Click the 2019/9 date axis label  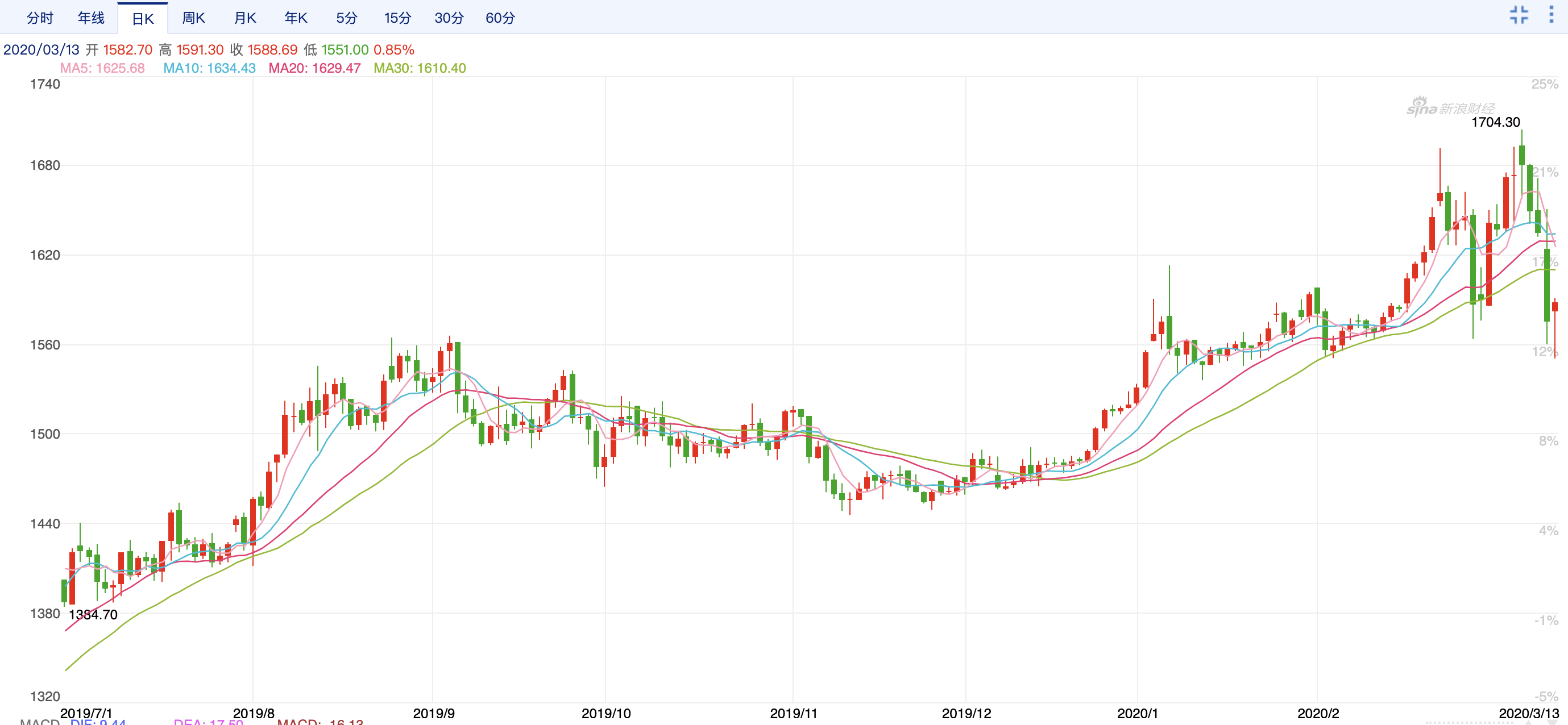(x=434, y=714)
